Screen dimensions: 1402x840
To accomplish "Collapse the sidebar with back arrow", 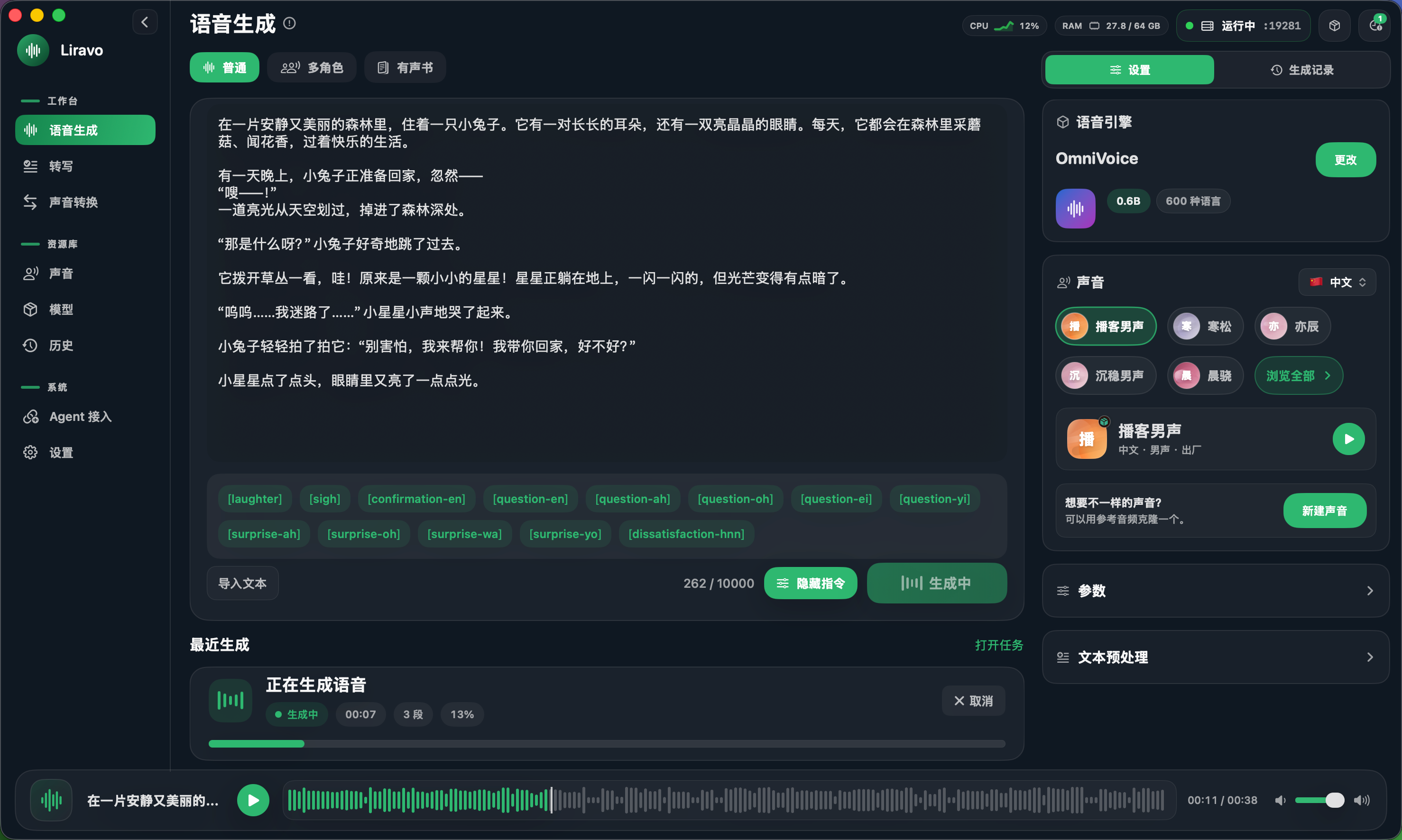I will click(x=145, y=22).
